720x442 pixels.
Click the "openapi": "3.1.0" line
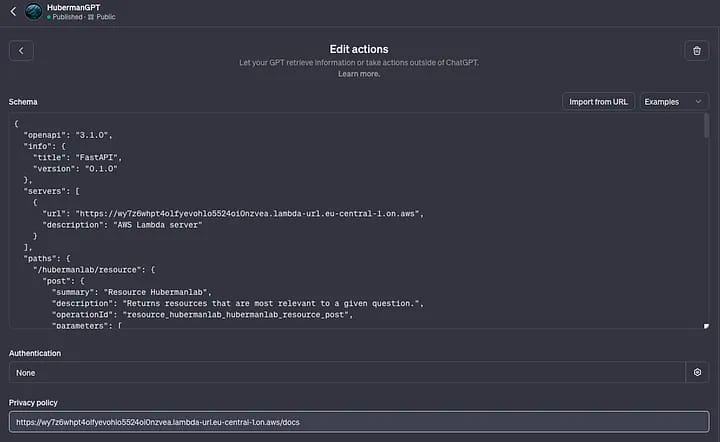[68, 135]
